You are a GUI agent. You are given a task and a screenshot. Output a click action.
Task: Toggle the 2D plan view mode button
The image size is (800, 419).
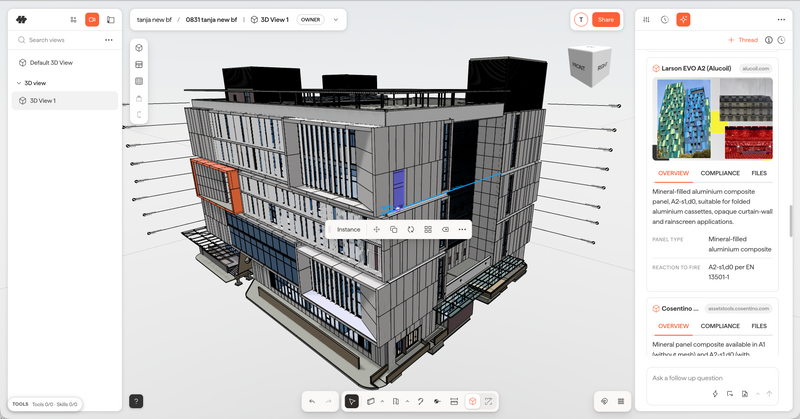point(489,402)
